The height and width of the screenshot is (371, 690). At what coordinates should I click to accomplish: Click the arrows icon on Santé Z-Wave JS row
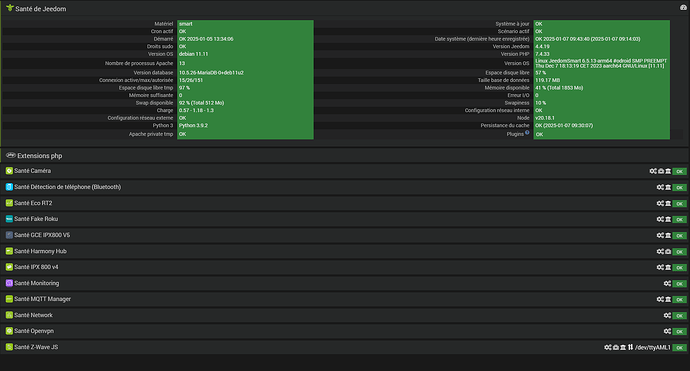coord(630,347)
